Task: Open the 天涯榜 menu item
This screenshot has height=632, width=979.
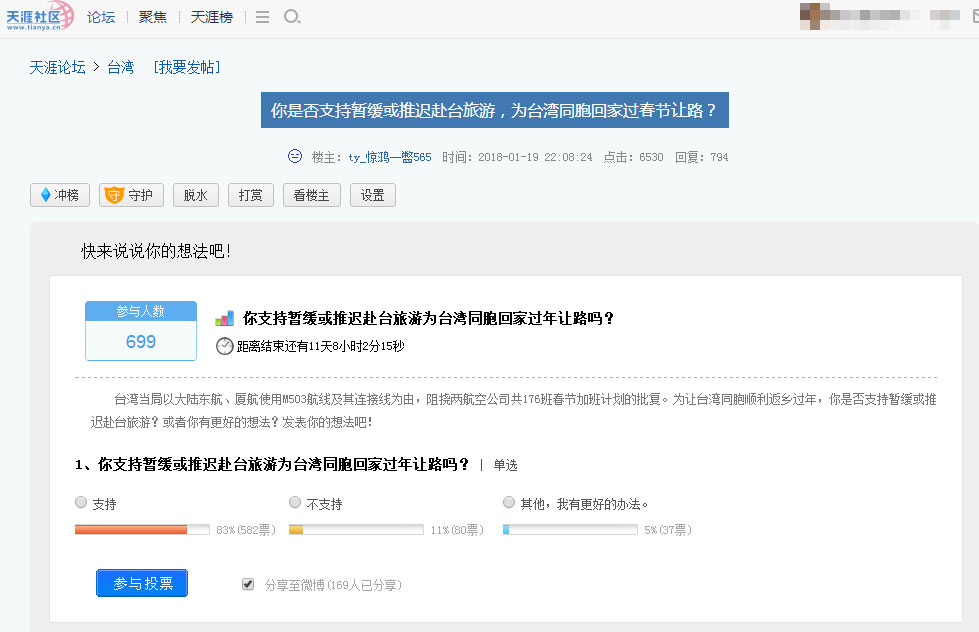Action: click(x=212, y=17)
